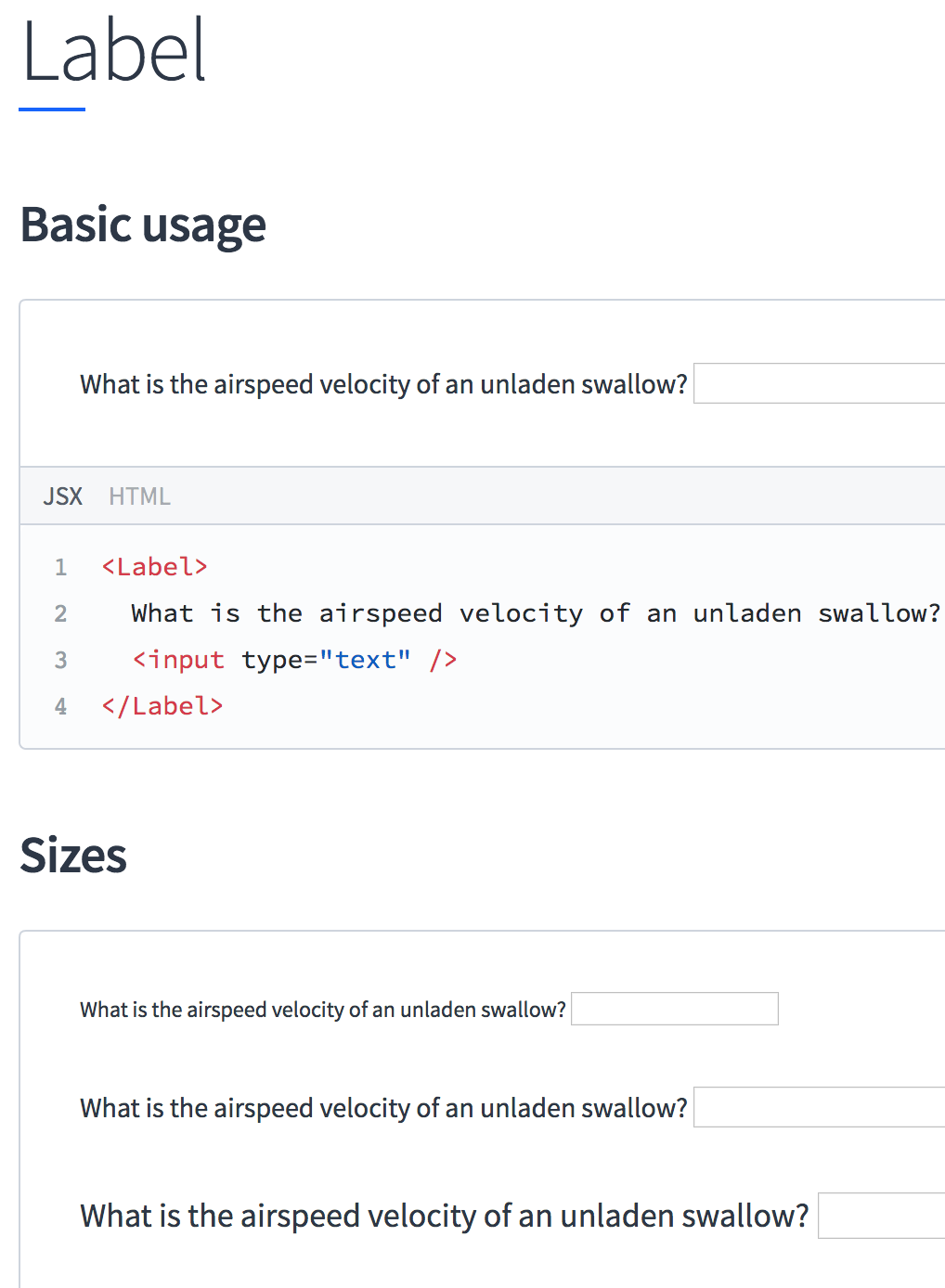Switch to the HTML code tab
Screen dimensions: 945x1288
[139, 496]
